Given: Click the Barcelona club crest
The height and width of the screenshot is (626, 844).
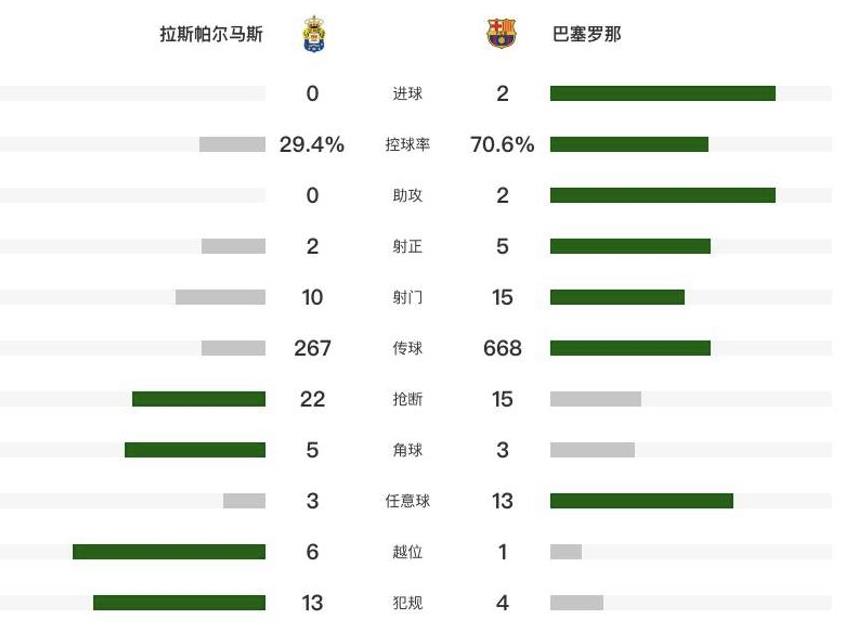Looking at the screenshot, I should point(502,34).
